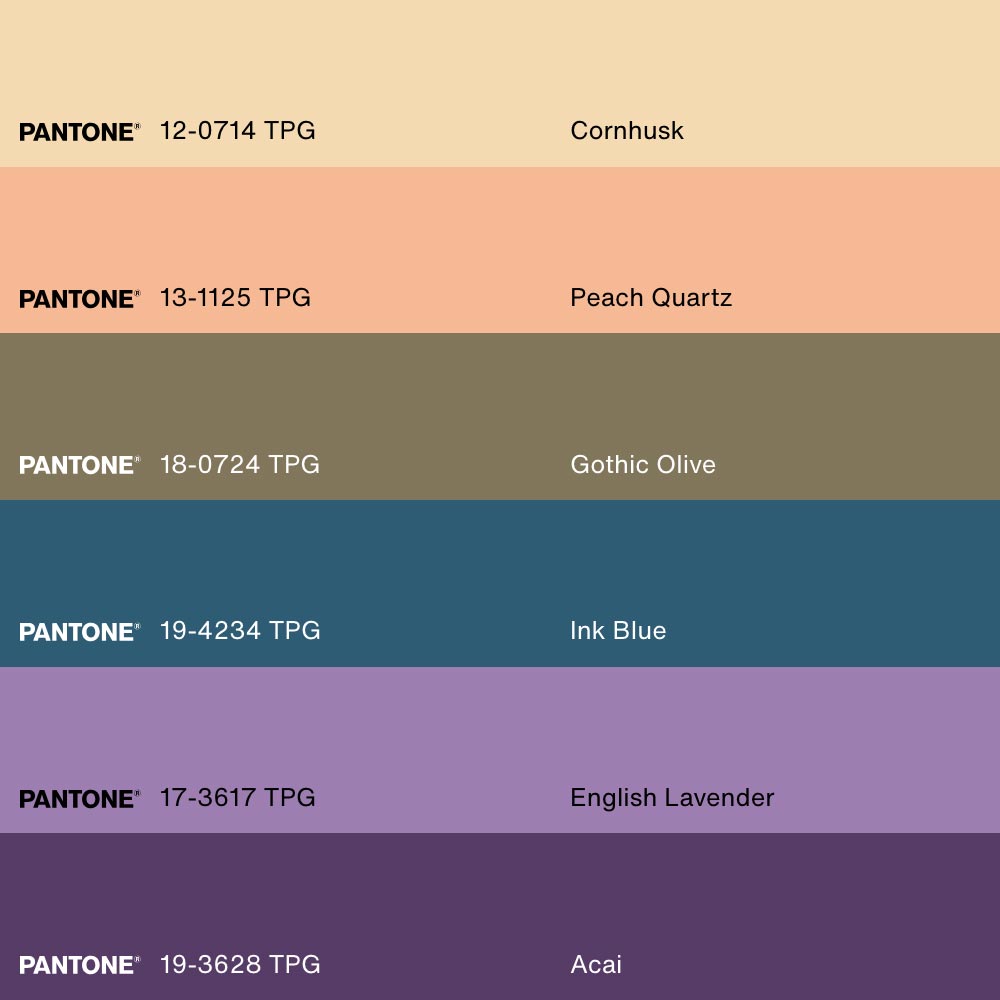Select the 17-3617 TPG code text
The height and width of the screenshot is (1000, 1000).
(237, 797)
